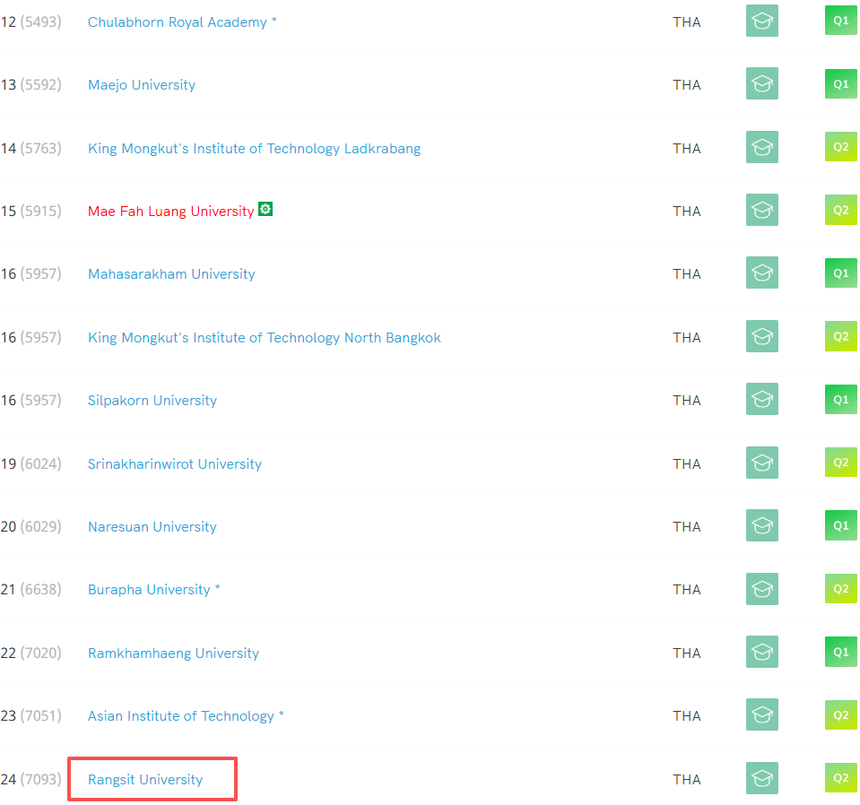
Task: Click the green gear icon beside Mae Fah Luang
Action: [x=265, y=209]
